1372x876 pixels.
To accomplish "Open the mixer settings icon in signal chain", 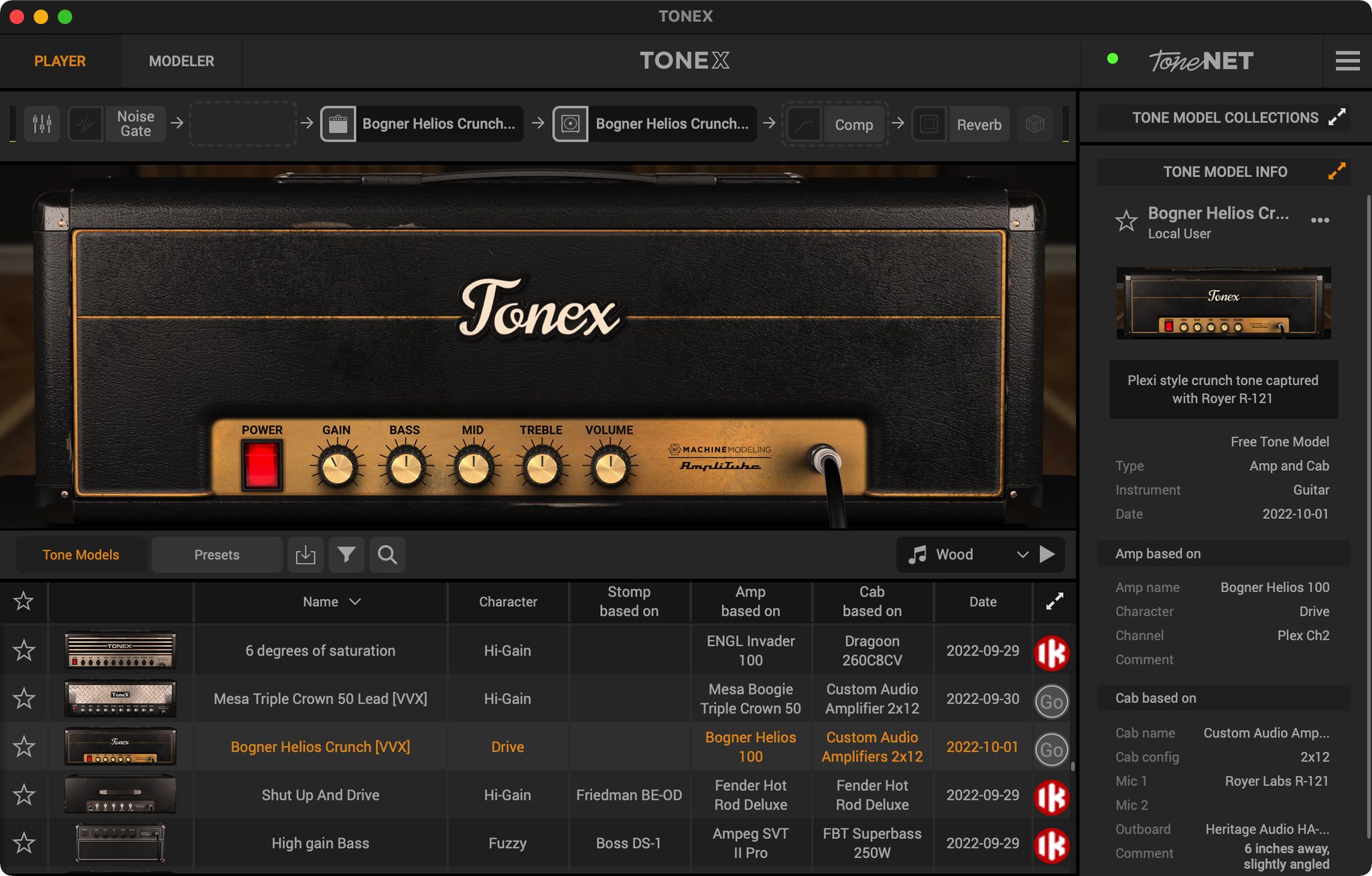I will [x=42, y=124].
